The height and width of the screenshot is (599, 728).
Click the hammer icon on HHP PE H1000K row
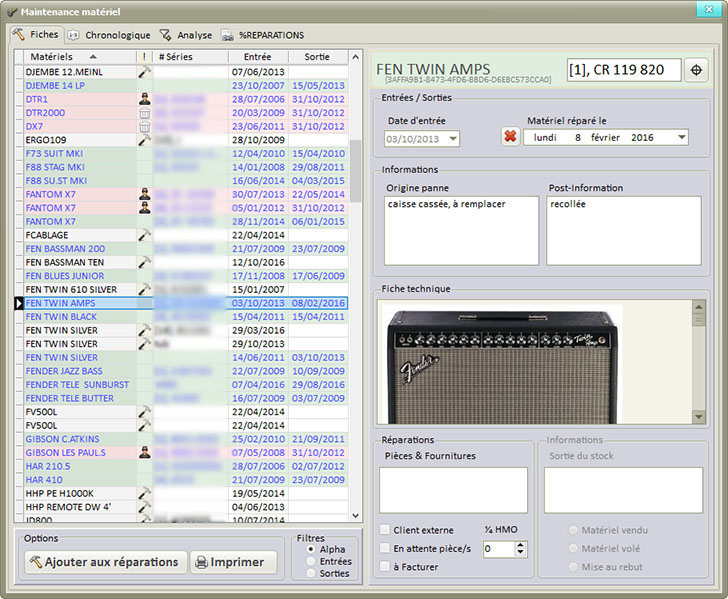pos(144,493)
